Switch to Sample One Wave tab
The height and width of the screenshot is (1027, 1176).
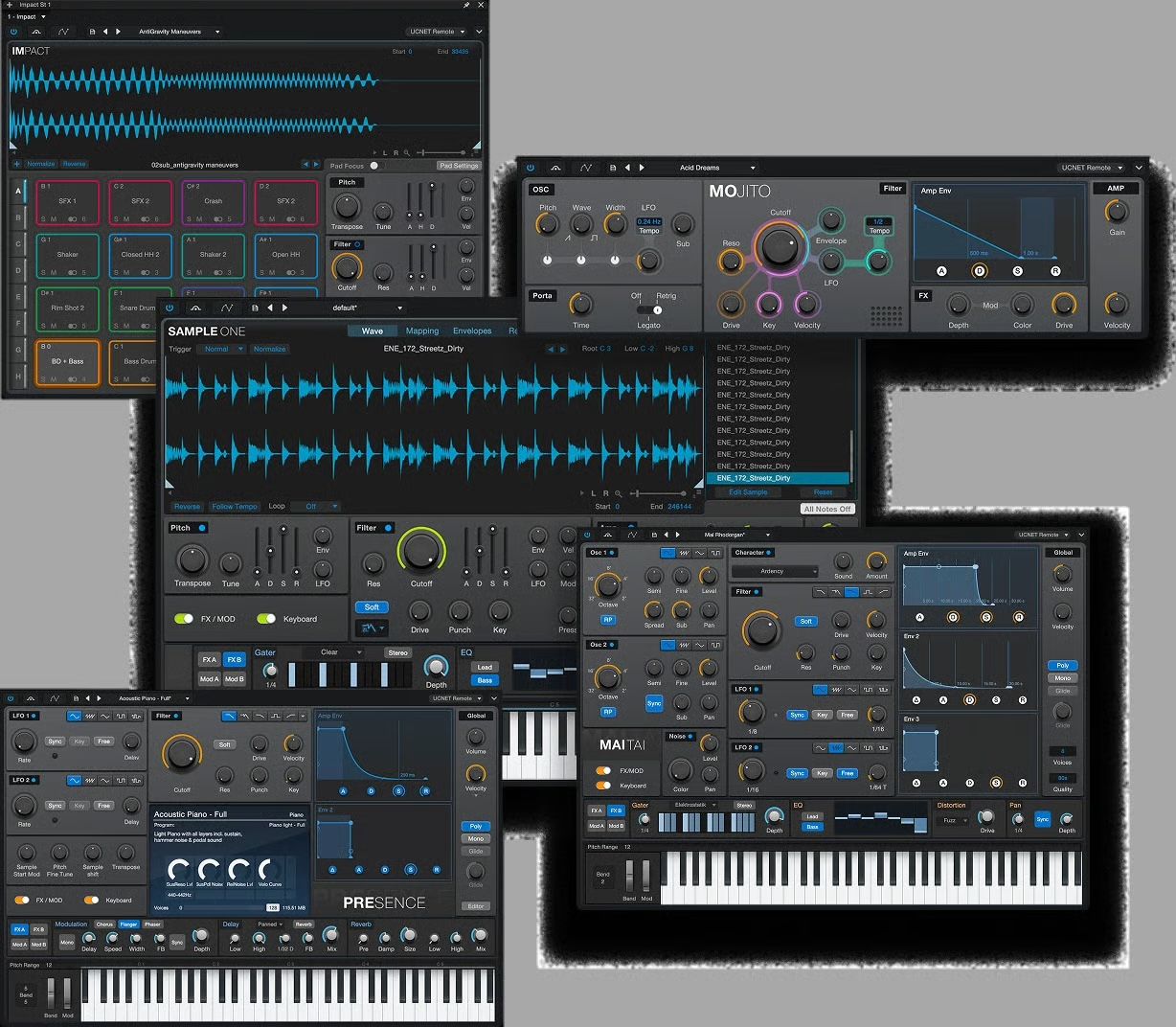(373, 331)
